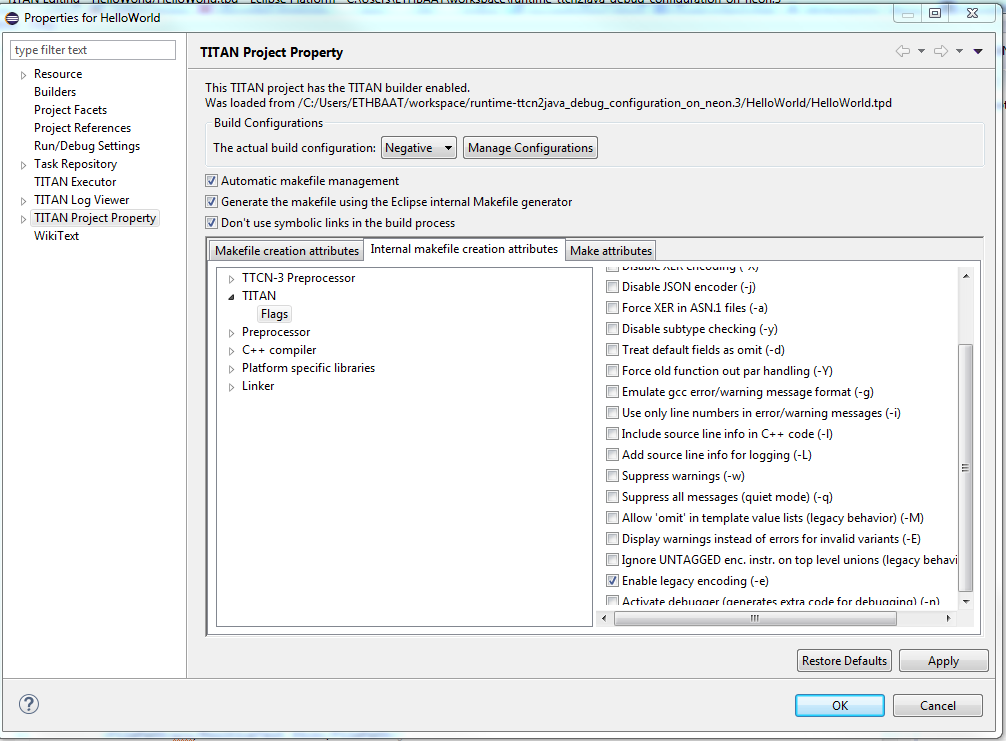
Task: Enable Treat default fields as omit (-d)
Action: (613, 350)
